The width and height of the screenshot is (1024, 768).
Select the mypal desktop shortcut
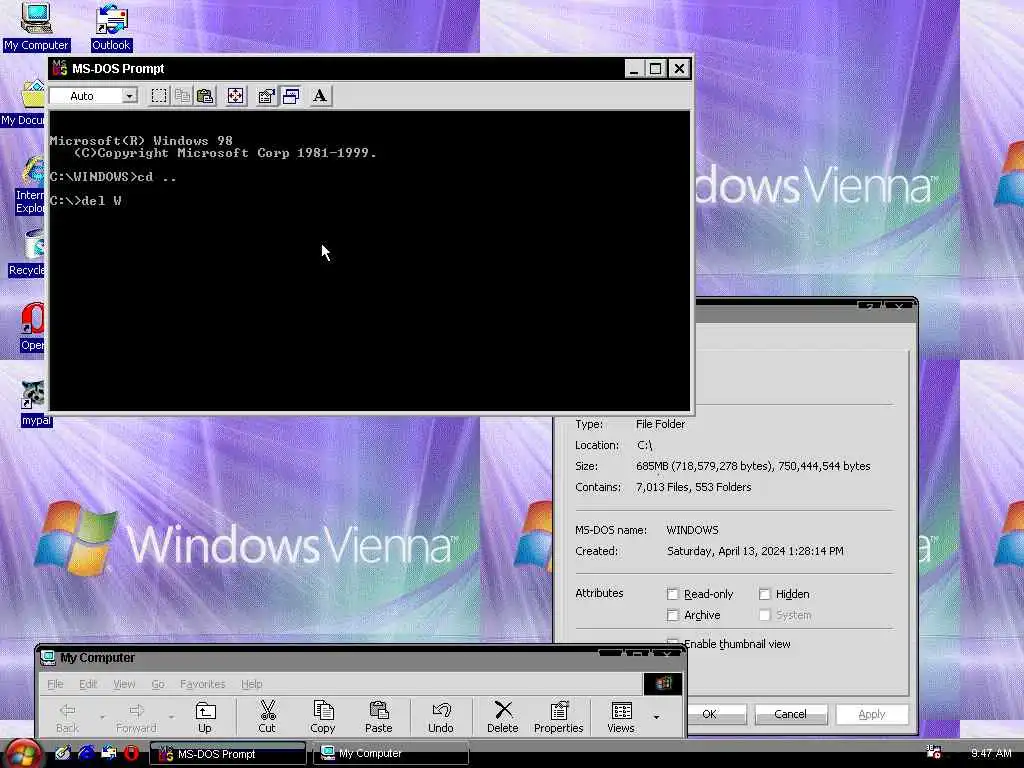tap(34, 404)
